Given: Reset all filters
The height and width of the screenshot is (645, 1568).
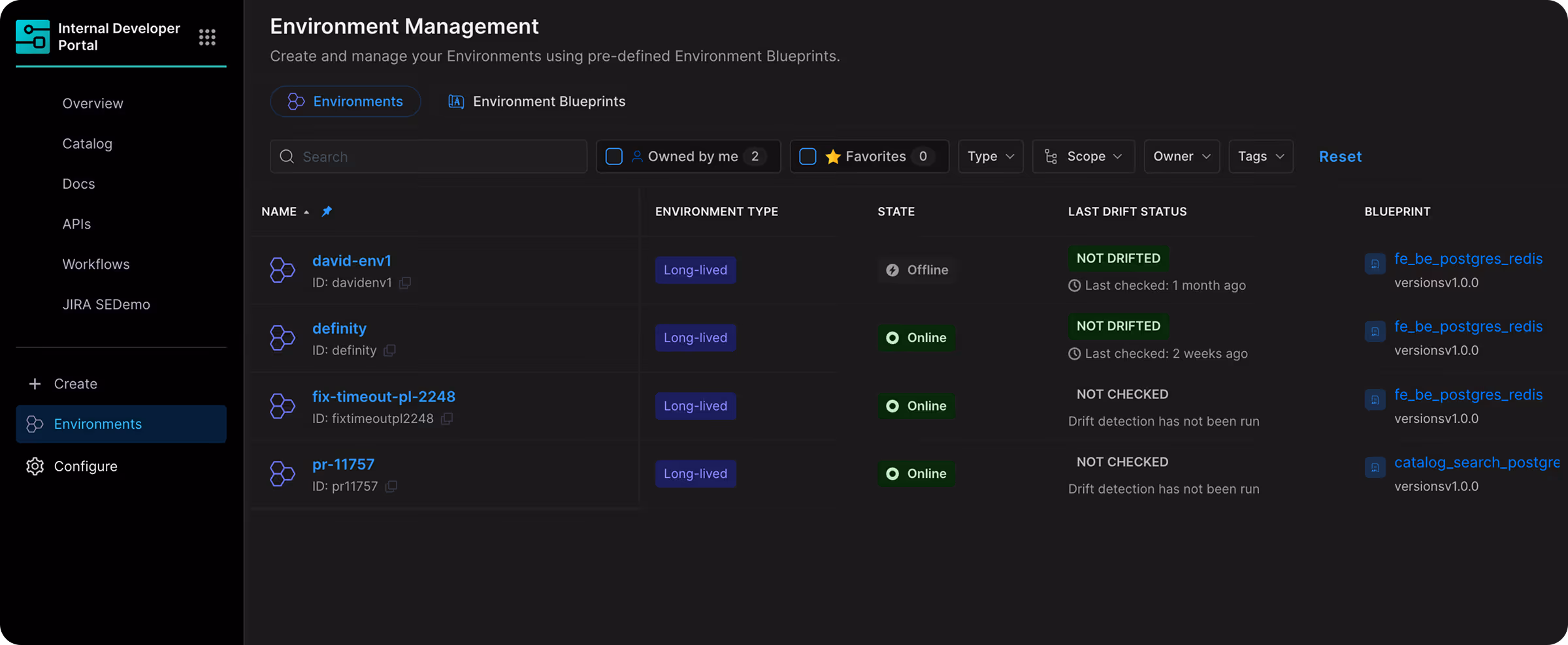Looking at the screenshot, I should click(1340, 157).
